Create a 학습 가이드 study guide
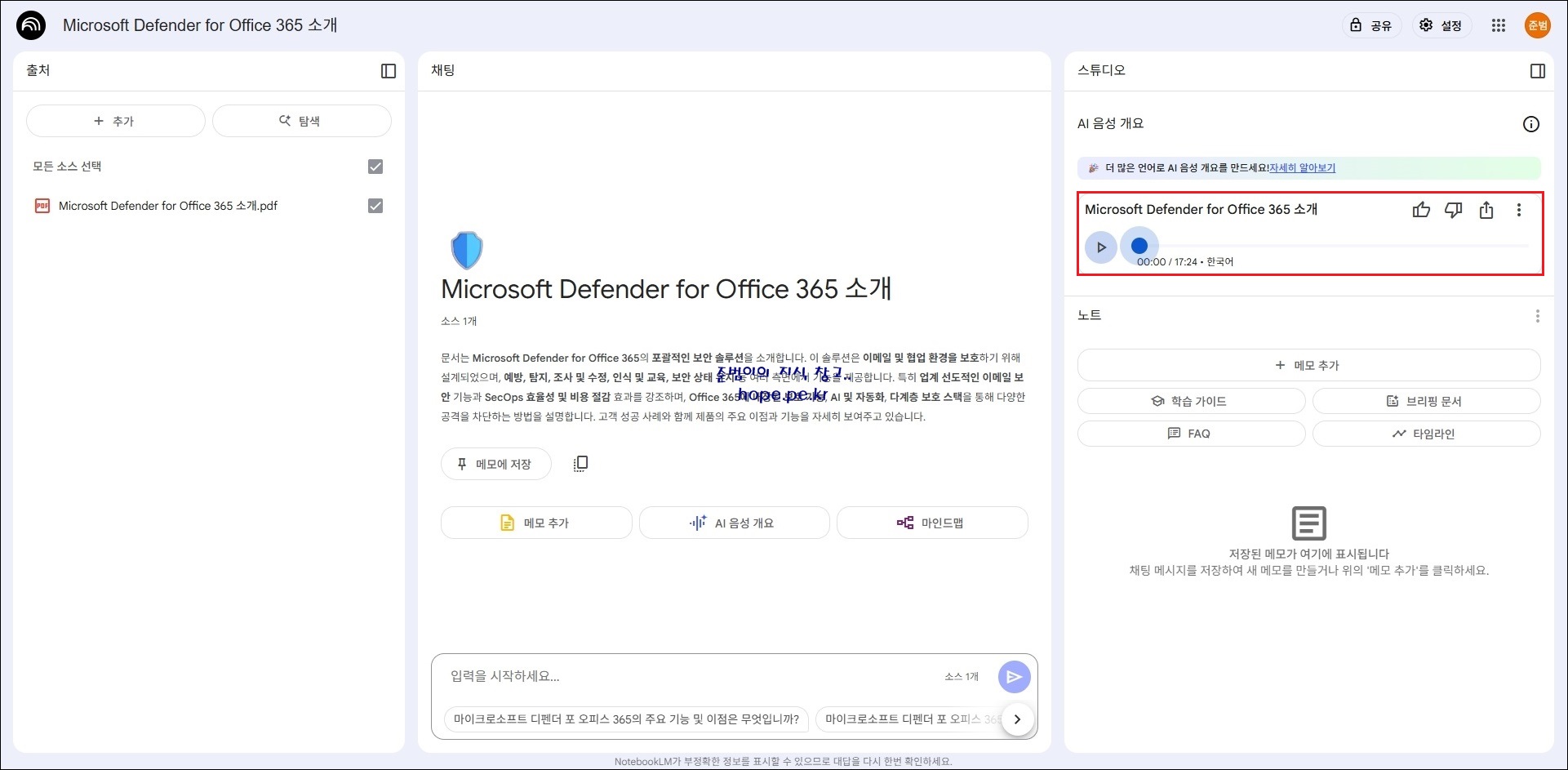Viewport: 1568px width, 770px height. tap(1192, 401)
